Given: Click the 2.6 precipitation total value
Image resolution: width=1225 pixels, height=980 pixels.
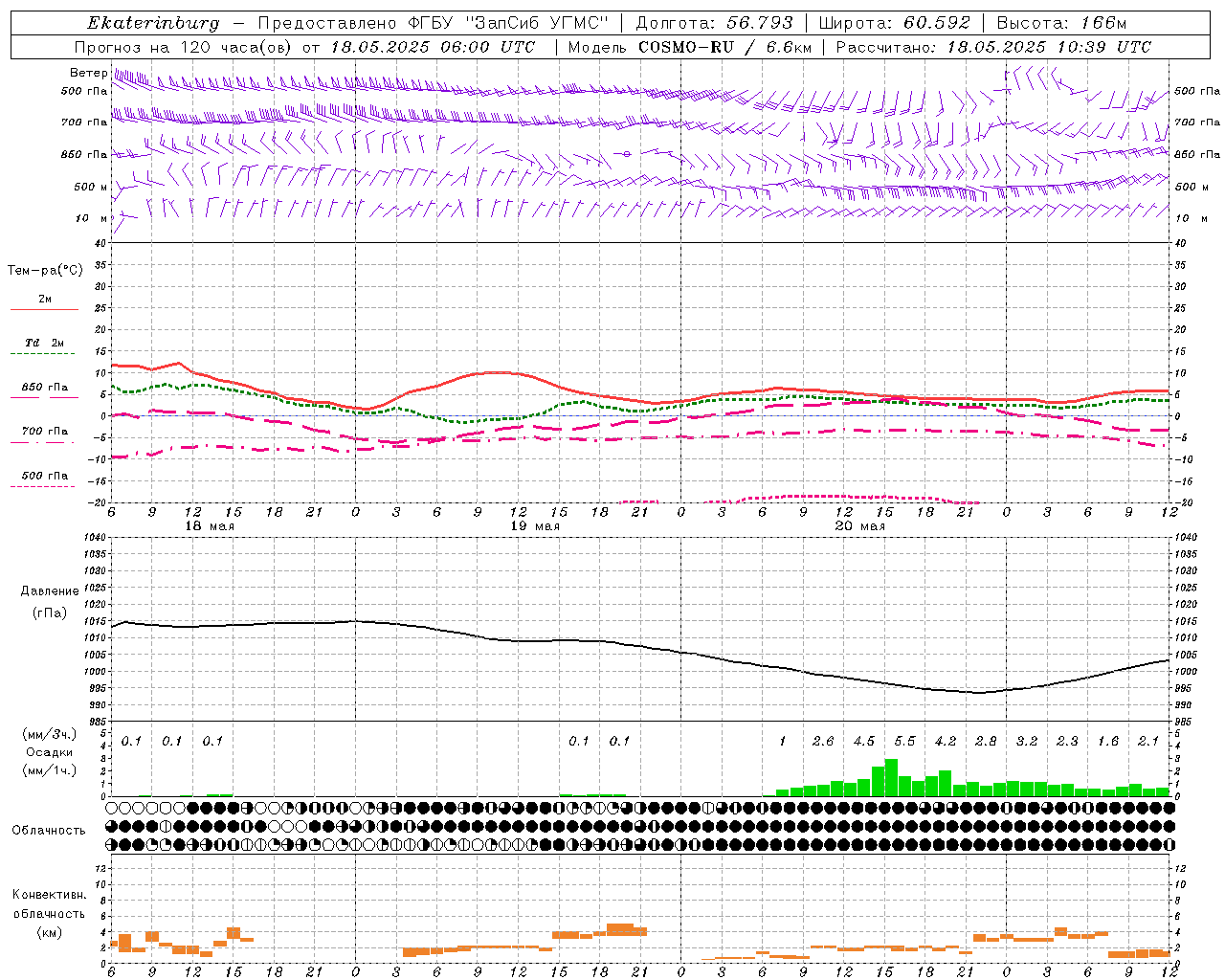Looking at the screenshot, I should pos(823,742).
